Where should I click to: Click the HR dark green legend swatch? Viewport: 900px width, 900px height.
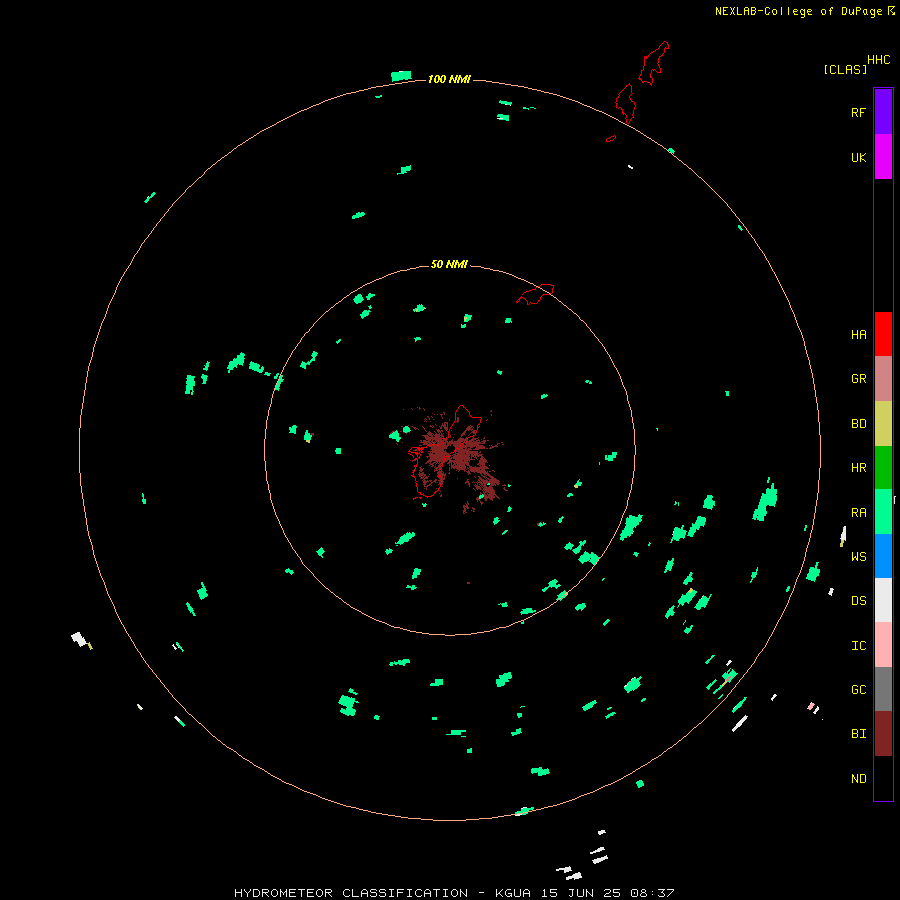point(883,467)
